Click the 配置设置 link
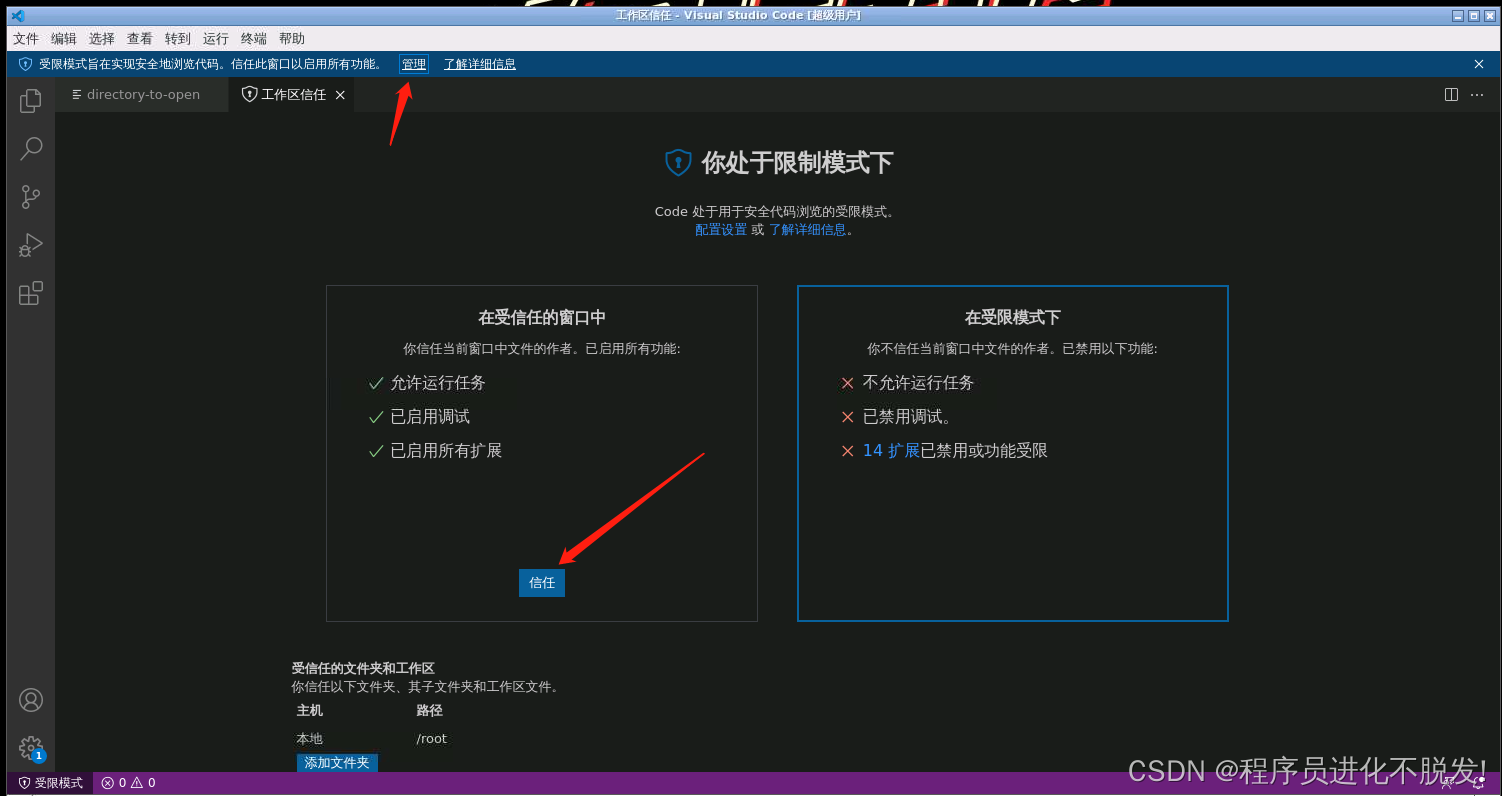Screen dimensions: 1502x796 coord(720,229)
